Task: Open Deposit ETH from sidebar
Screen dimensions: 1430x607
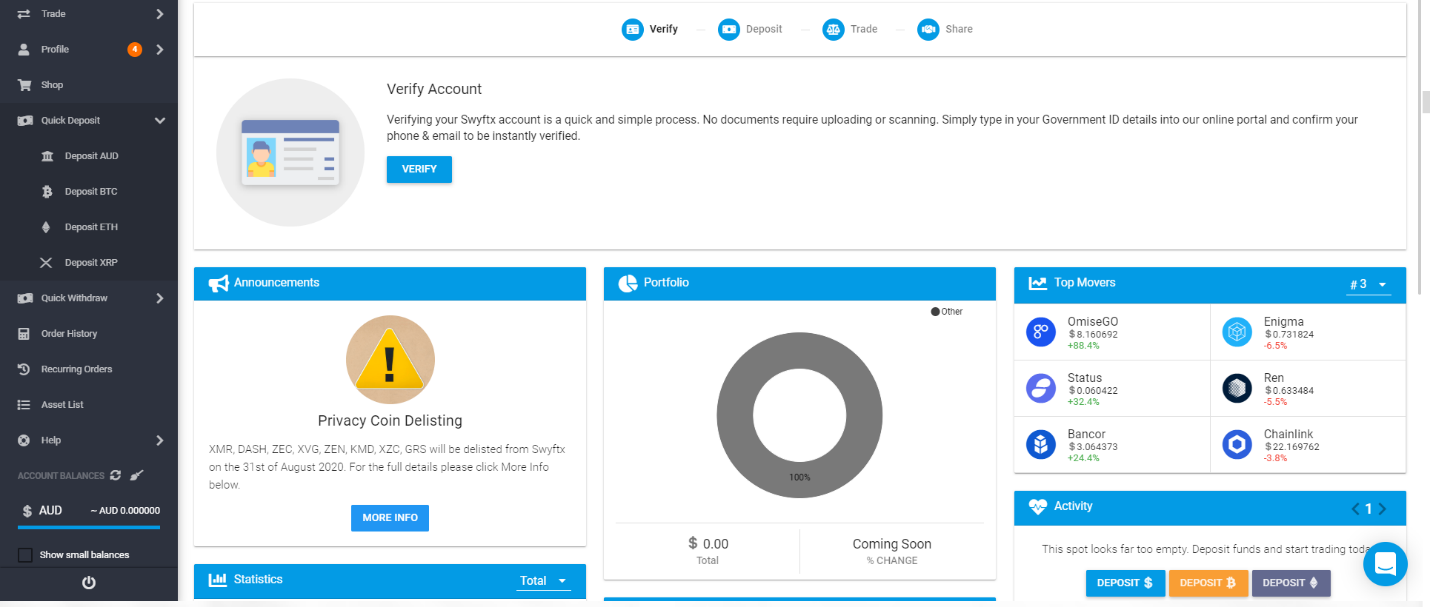Action: click(91, 227)
